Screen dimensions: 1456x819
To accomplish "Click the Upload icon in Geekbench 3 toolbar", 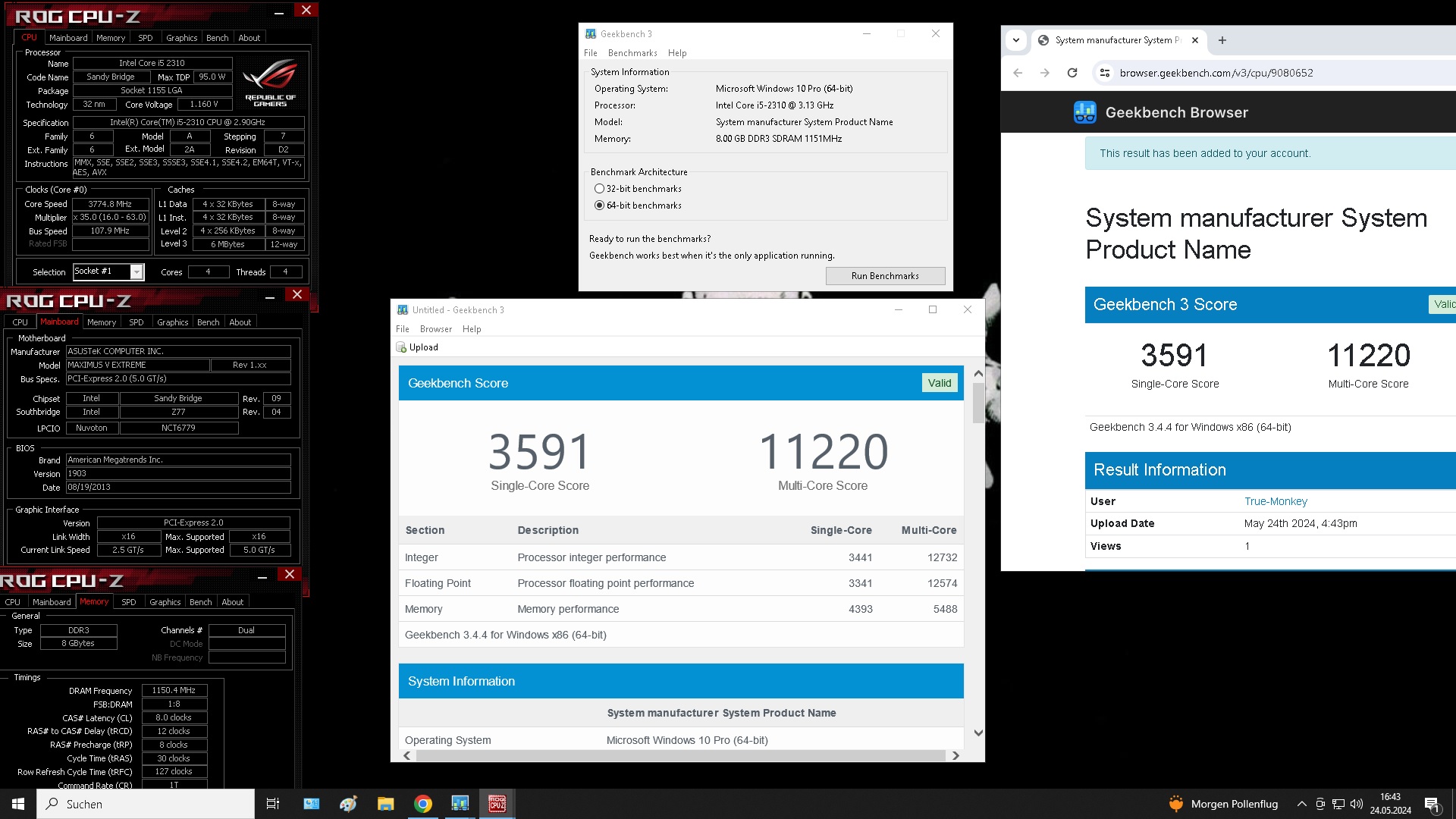I will coord(401,347).
